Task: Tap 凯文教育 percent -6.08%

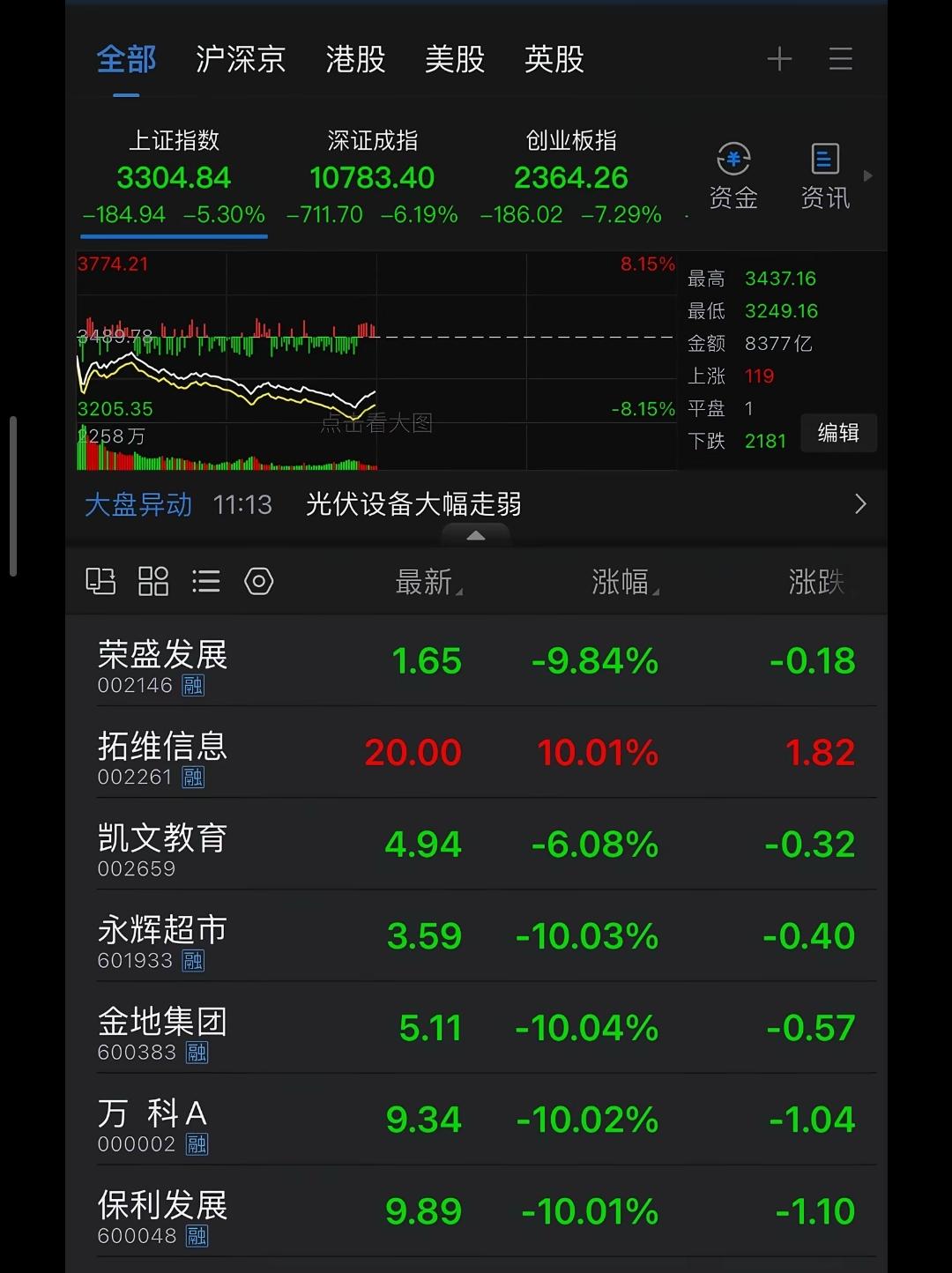Action: coord(595,845)
